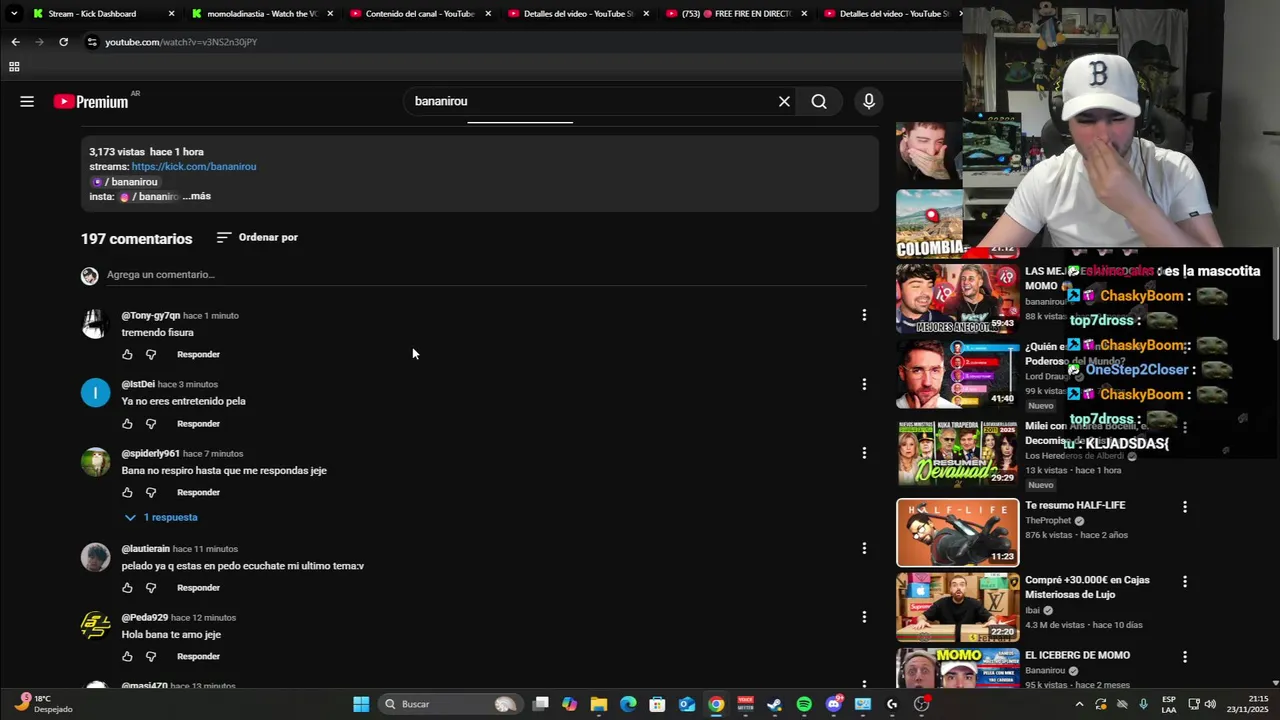
Task: Go back with the browser back arrow
Action: point(15,42)
